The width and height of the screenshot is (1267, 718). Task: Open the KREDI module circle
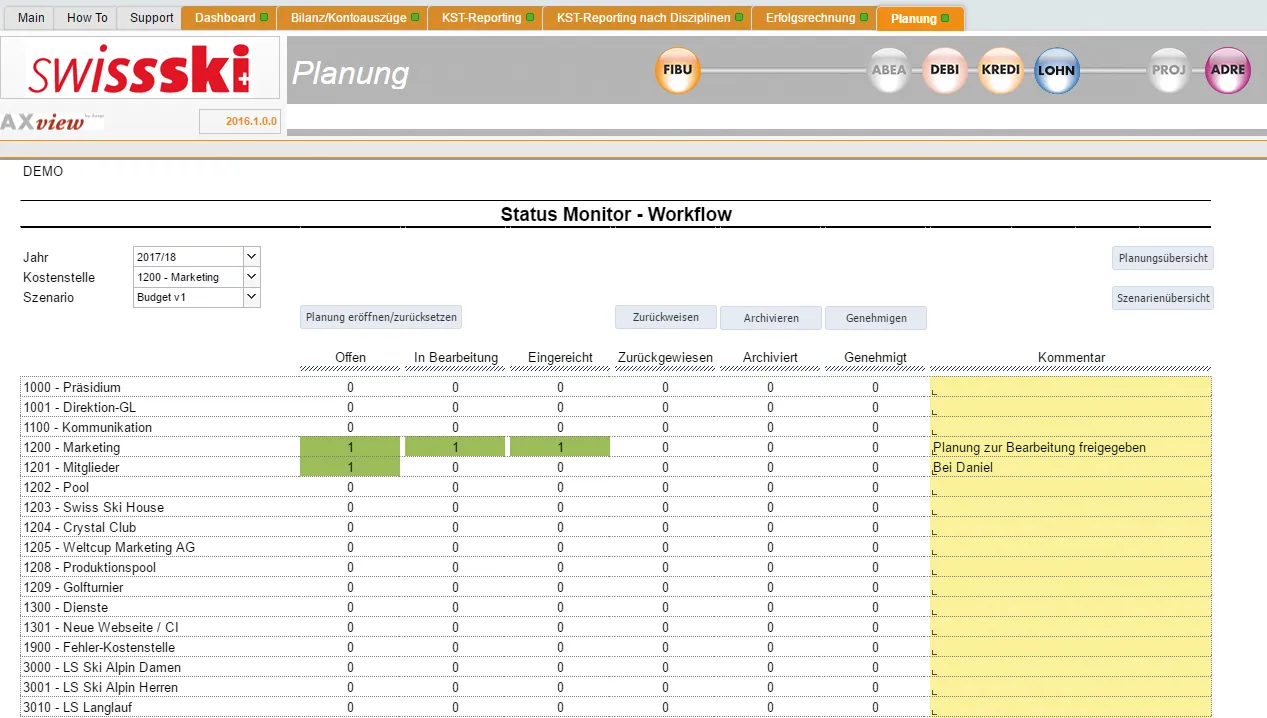(1001, 71)
